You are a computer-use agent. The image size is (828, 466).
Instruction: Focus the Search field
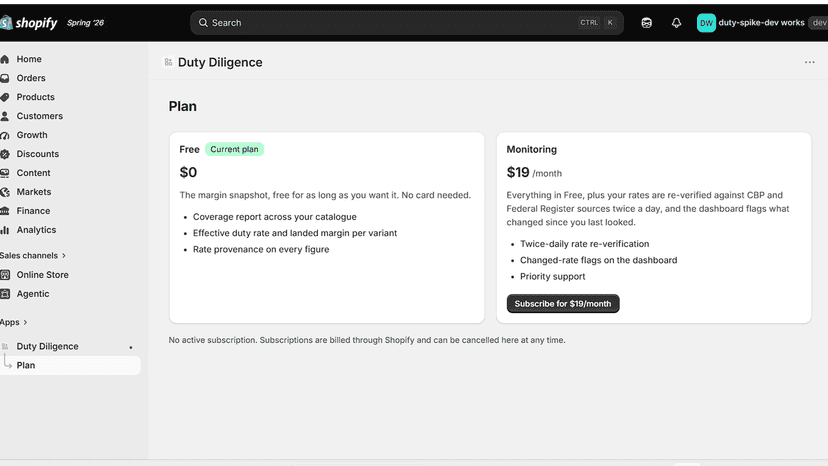[x=407, y=23]
